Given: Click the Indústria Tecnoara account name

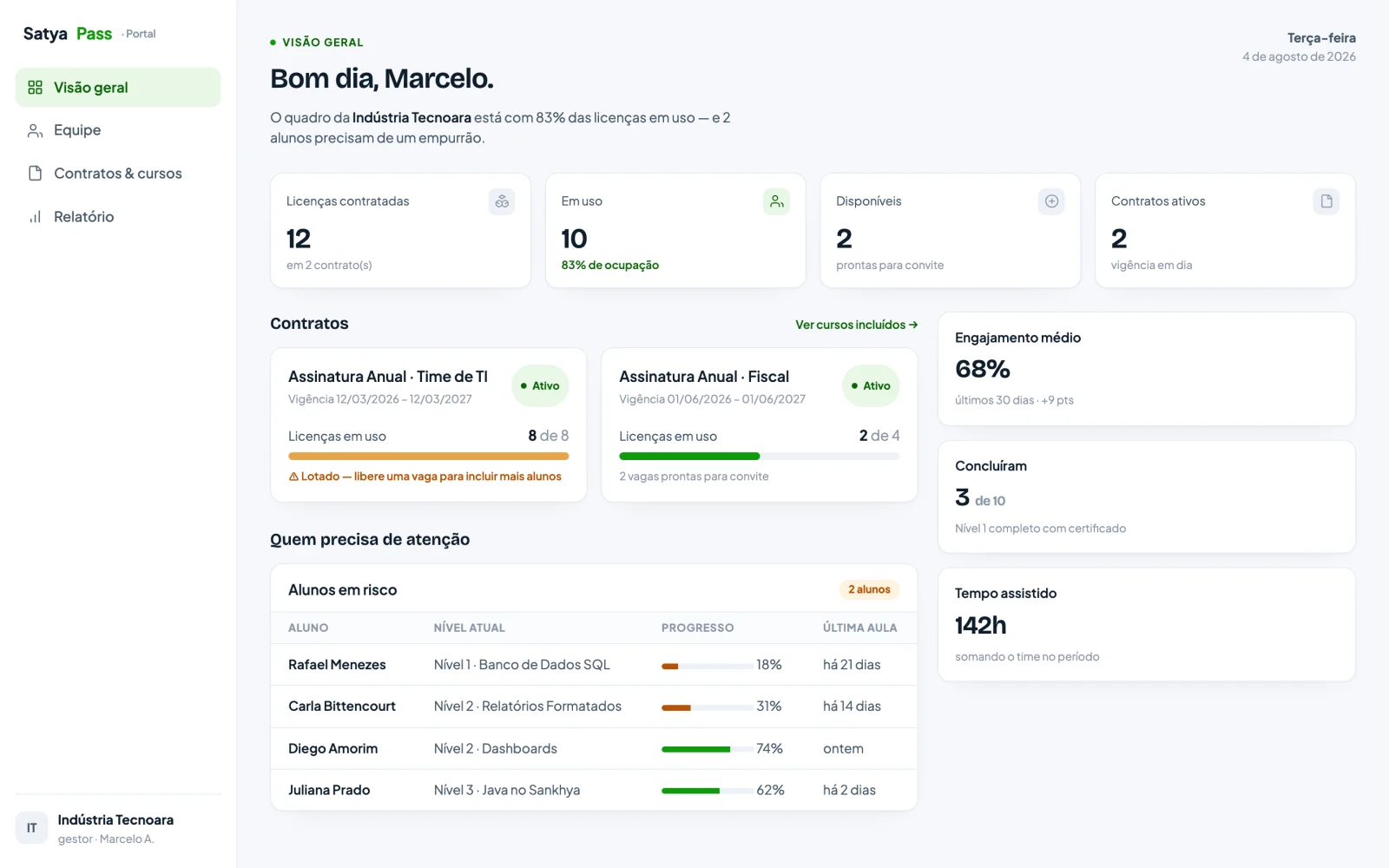Looking at the screenshot, I should 115,820.
